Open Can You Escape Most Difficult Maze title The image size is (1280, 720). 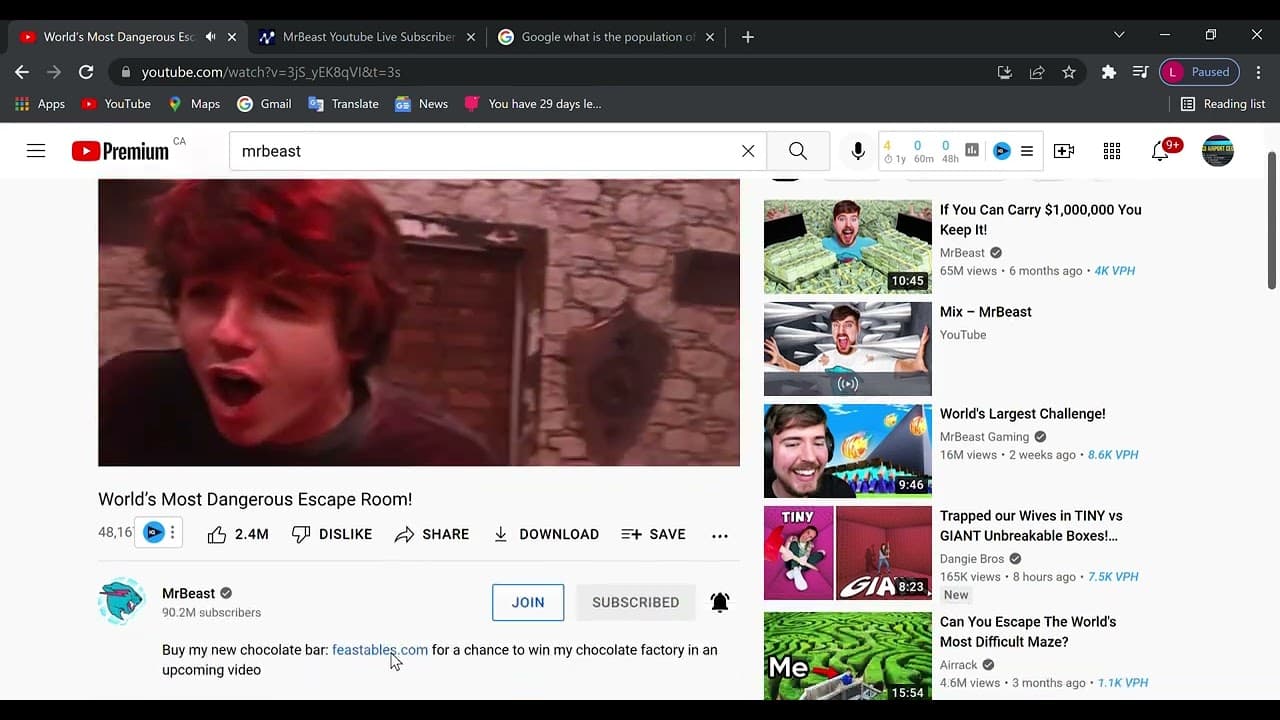(1028, 632)
